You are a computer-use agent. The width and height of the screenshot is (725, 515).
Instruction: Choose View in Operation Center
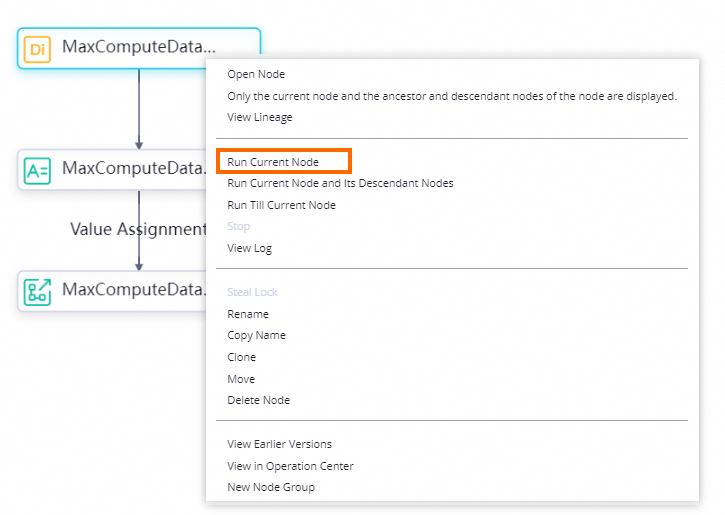pos(290,466)
